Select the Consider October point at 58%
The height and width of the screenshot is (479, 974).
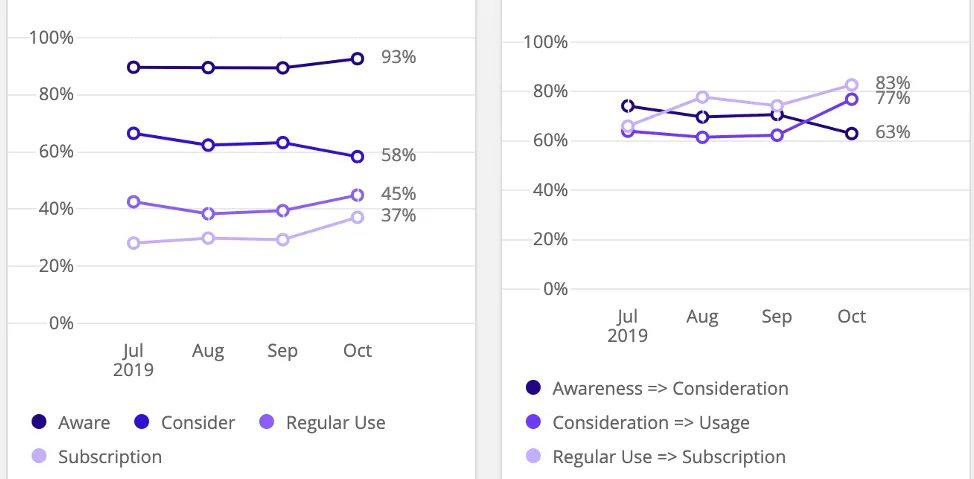357,156
